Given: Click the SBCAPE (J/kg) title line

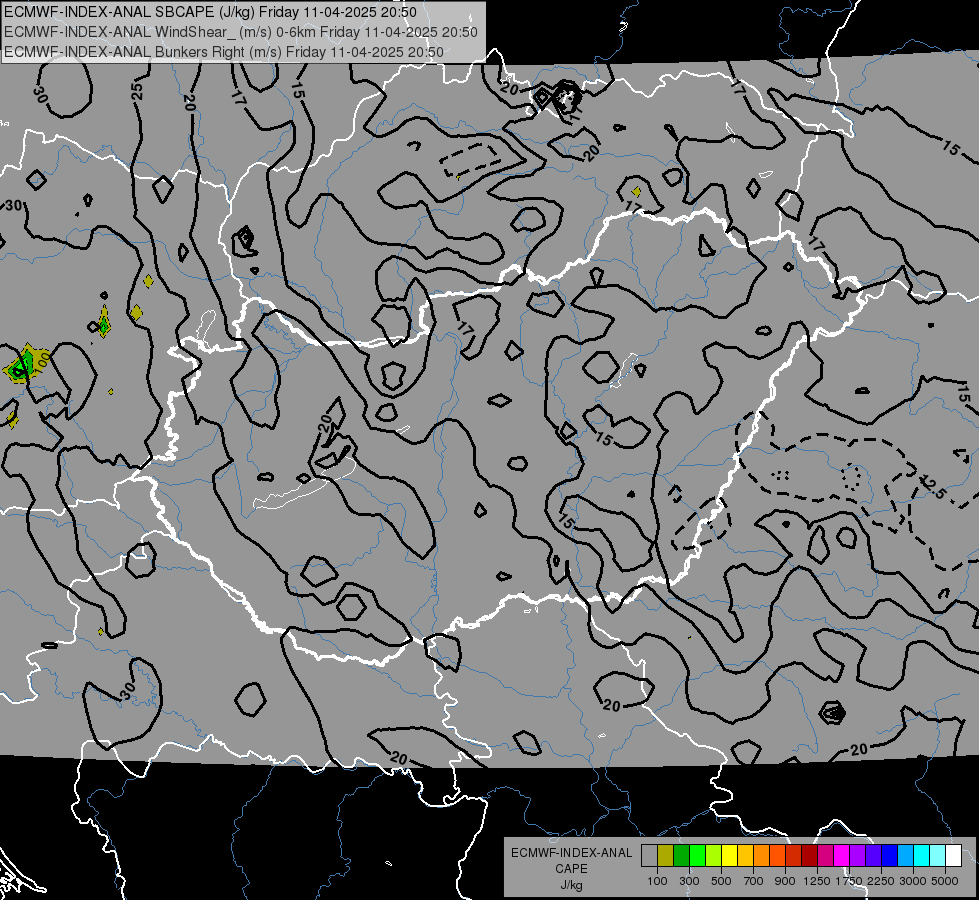Looking at the screenshot, I should (x=210, y=12).
